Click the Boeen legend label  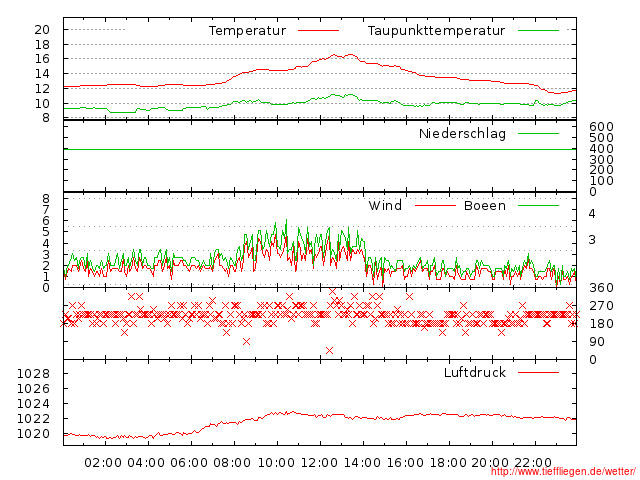(485, 206)
